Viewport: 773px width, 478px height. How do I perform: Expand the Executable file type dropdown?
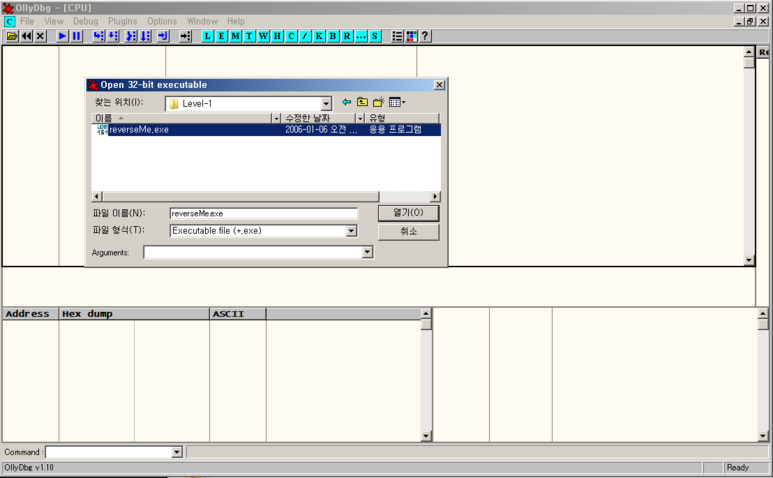[351, 231]
